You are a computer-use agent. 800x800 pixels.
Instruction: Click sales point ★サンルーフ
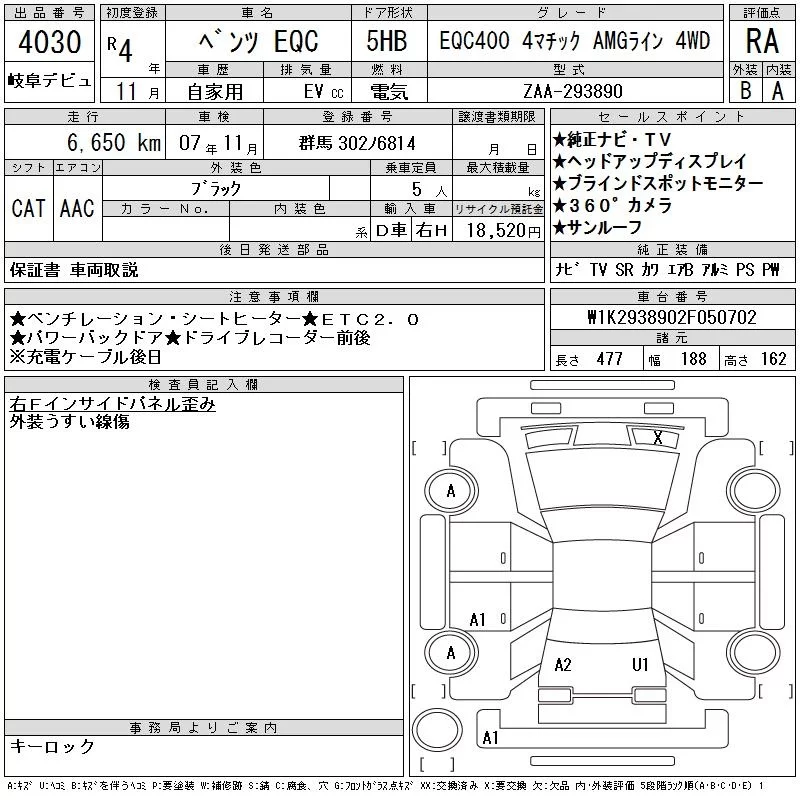tap(597, 227)
